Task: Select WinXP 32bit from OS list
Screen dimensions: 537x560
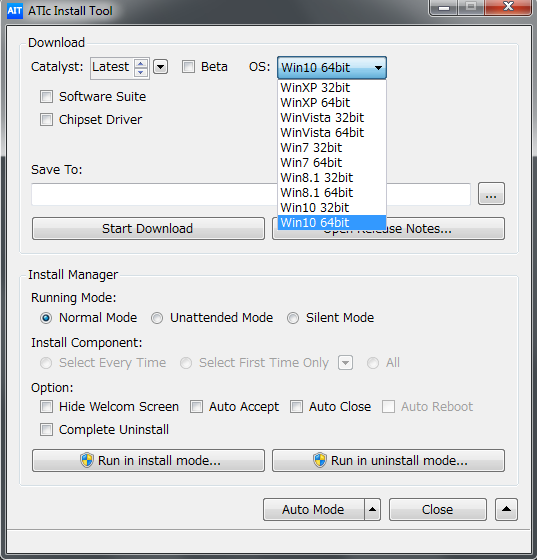Action: 332,88
